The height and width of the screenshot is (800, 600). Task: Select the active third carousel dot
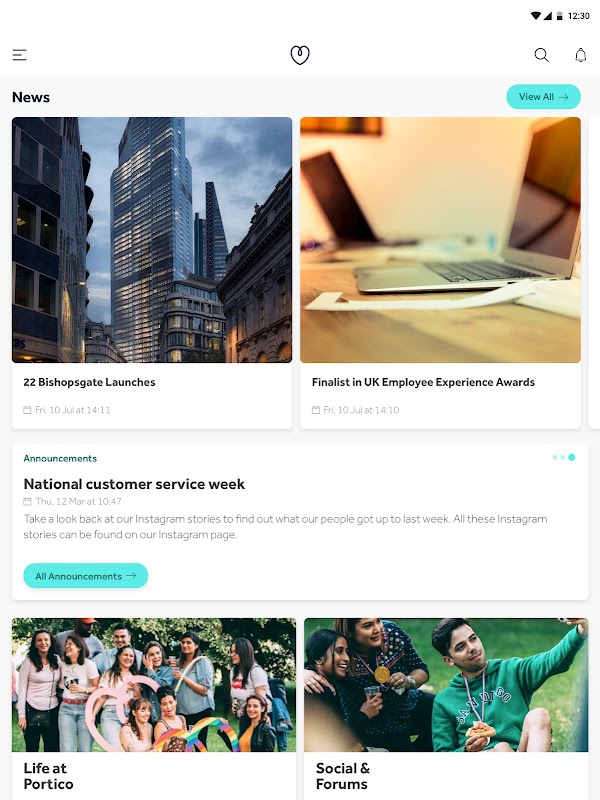(x=571, y=457)
